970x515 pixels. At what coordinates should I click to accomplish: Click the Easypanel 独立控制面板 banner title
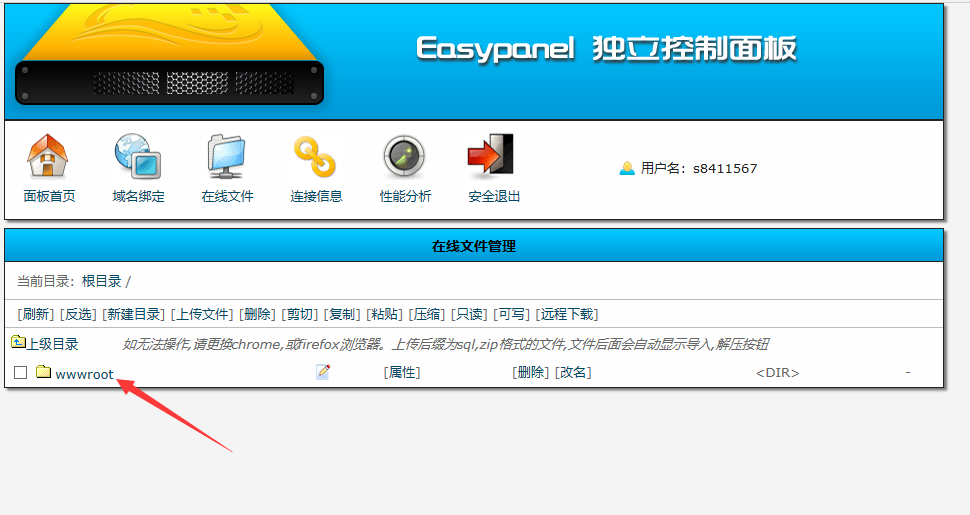point(606,48)
